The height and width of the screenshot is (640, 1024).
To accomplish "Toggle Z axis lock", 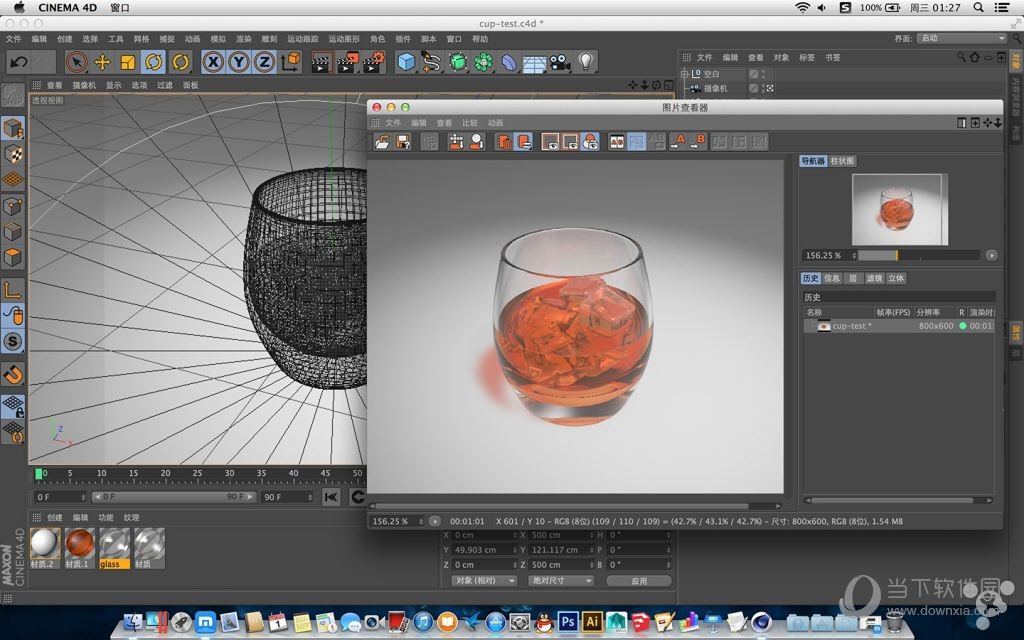I will click(264, 63).
